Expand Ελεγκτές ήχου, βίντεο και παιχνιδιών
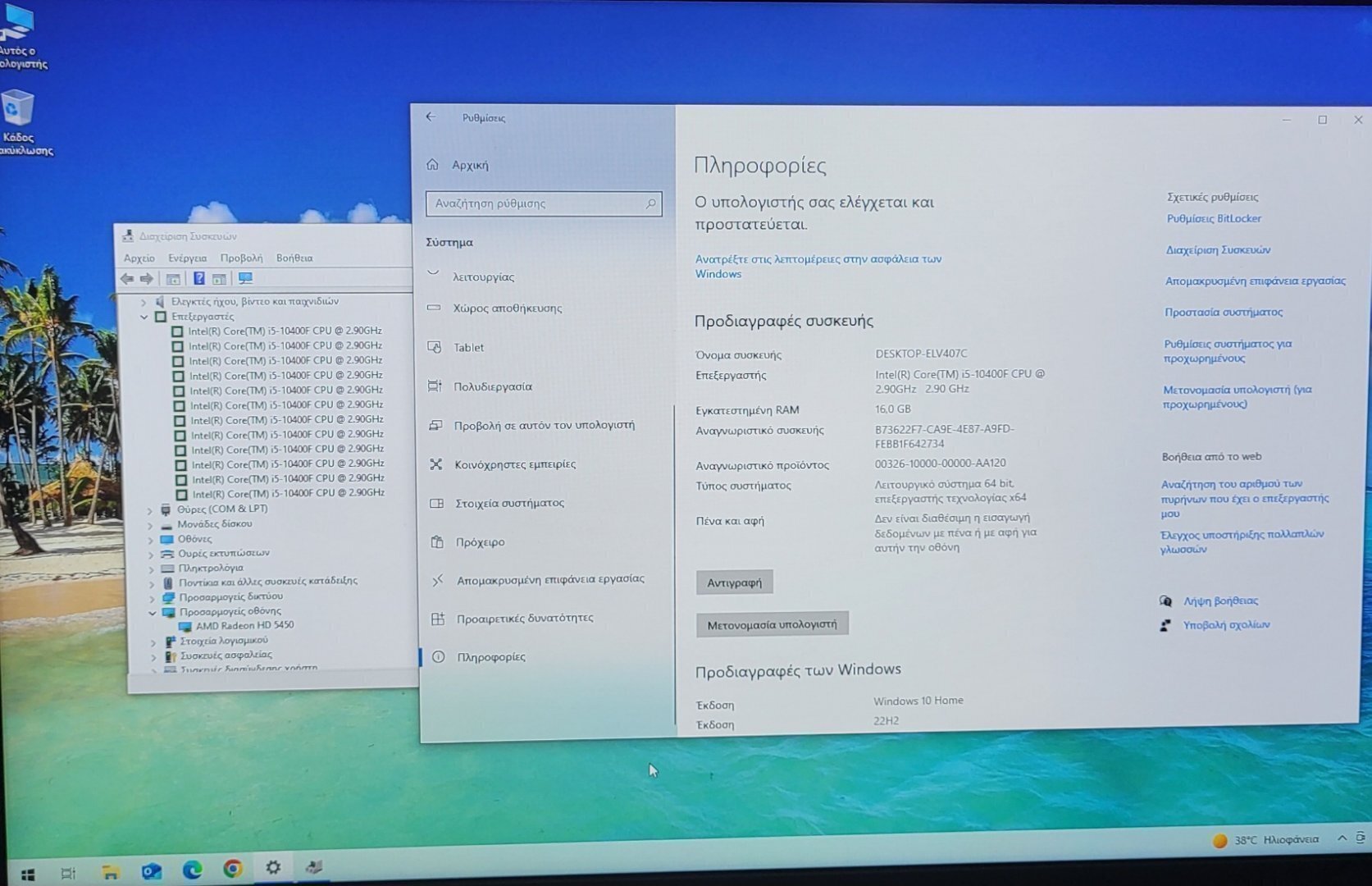The width and height of the screenshot is (1372, 886). point(144,302)
